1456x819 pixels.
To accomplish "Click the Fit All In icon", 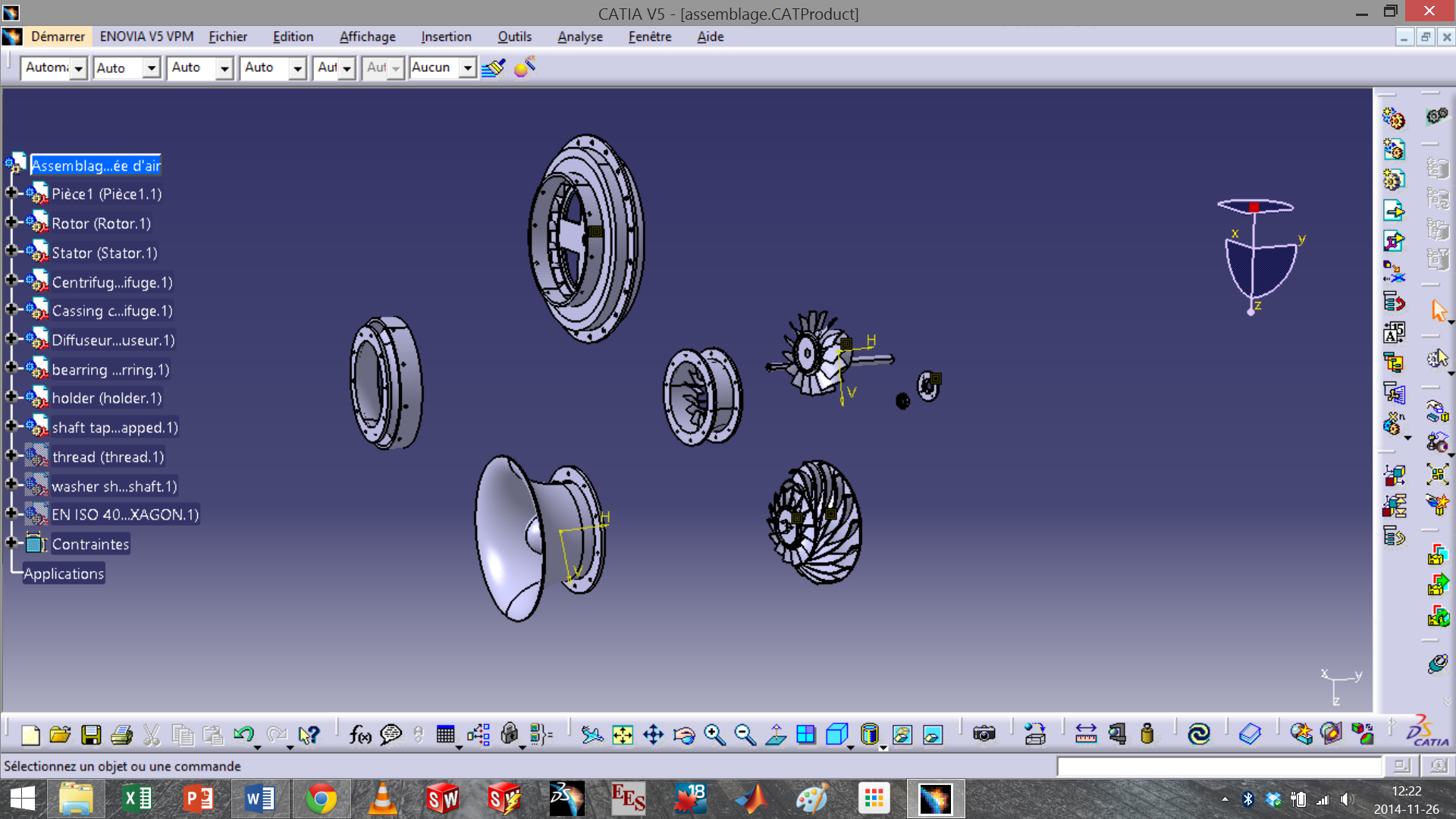I will pyautogui.click(x=623, y=734).
